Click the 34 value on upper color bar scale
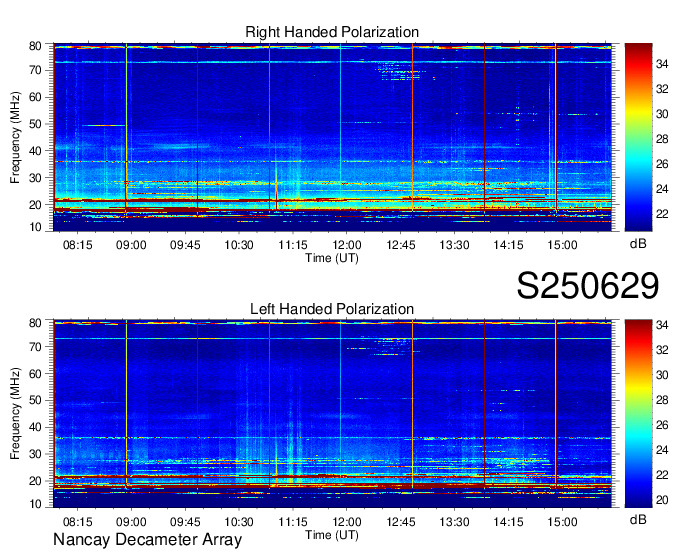 pos(662,64)
